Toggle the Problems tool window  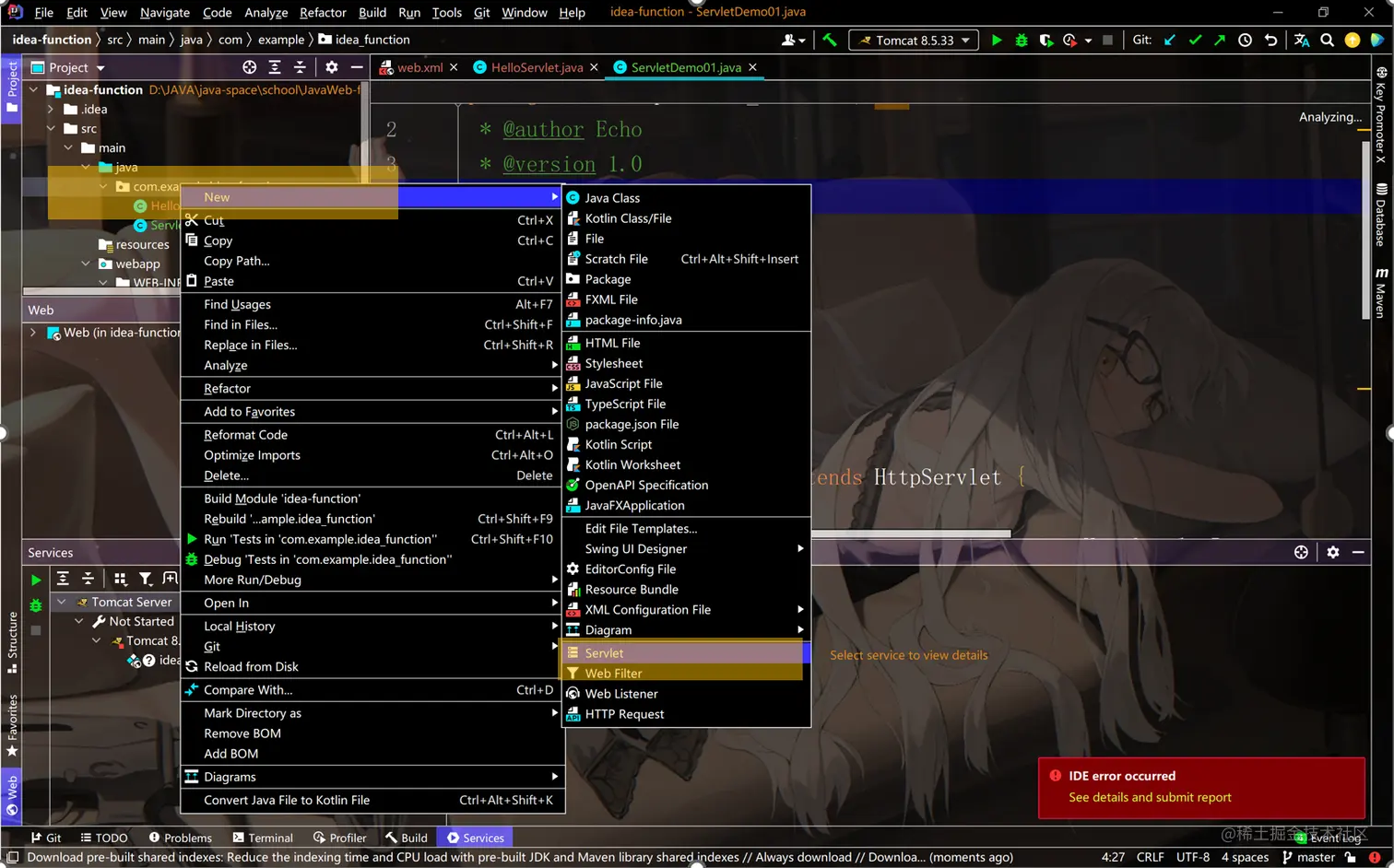(180, 838)
